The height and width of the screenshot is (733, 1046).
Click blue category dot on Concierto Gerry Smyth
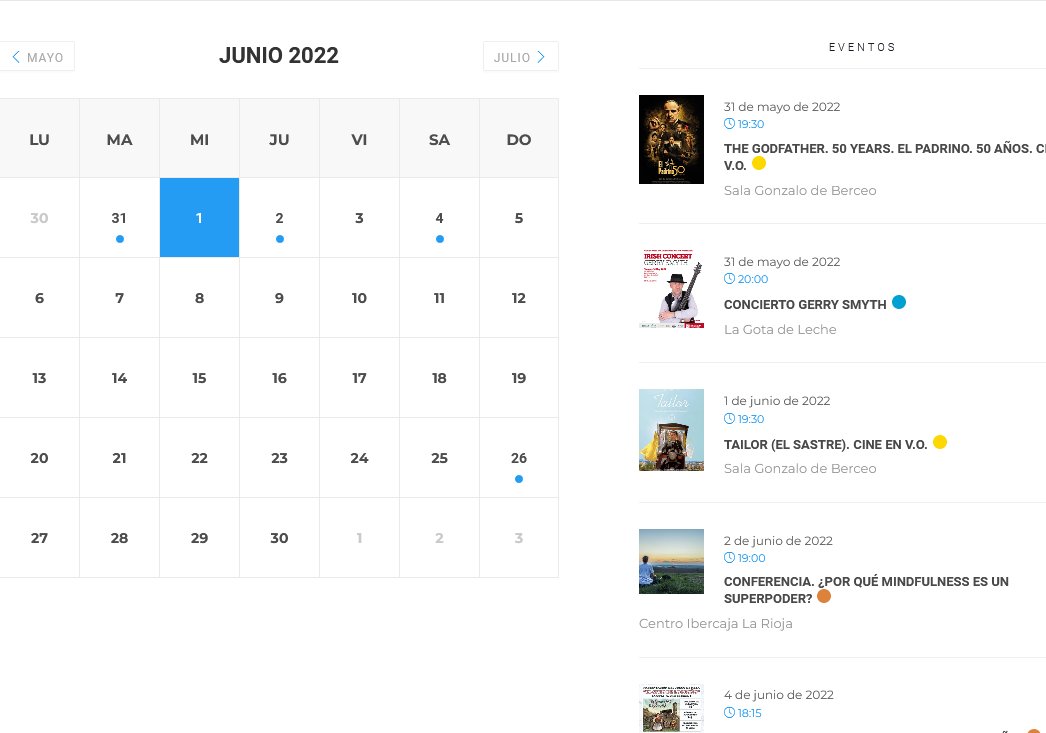[x=899, y=302]
